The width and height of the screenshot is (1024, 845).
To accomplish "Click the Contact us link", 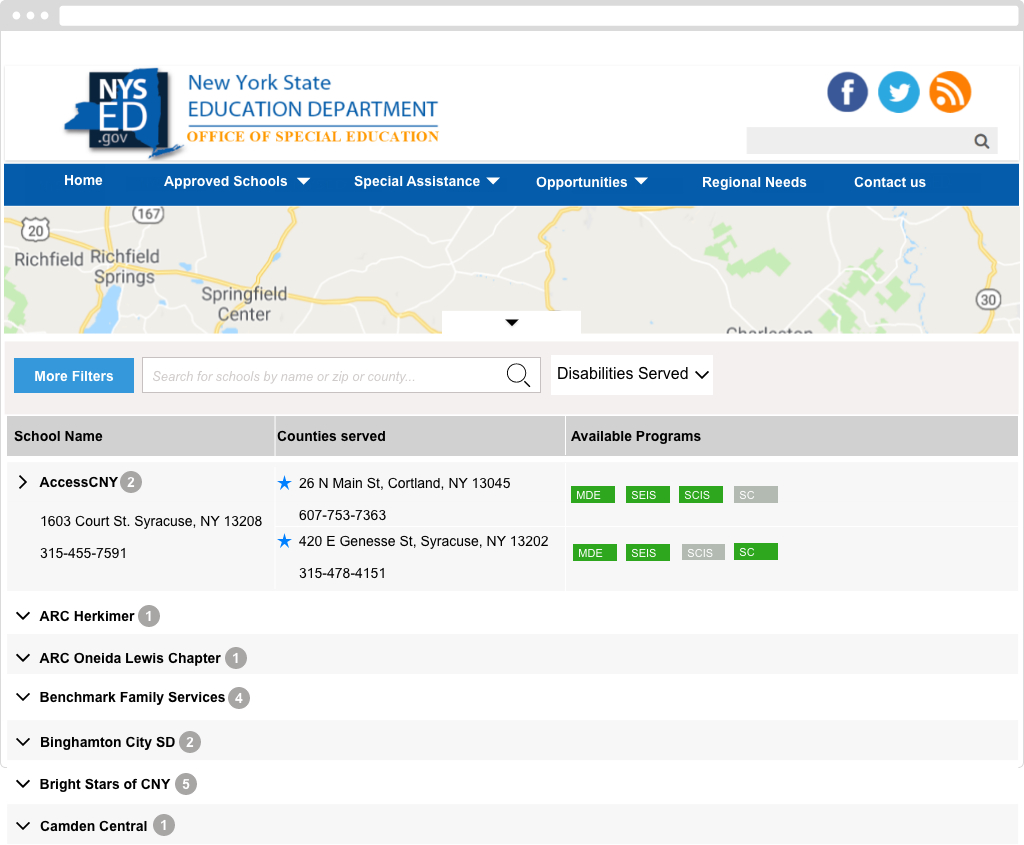I will pyautogui.click(x=889, y=182).
